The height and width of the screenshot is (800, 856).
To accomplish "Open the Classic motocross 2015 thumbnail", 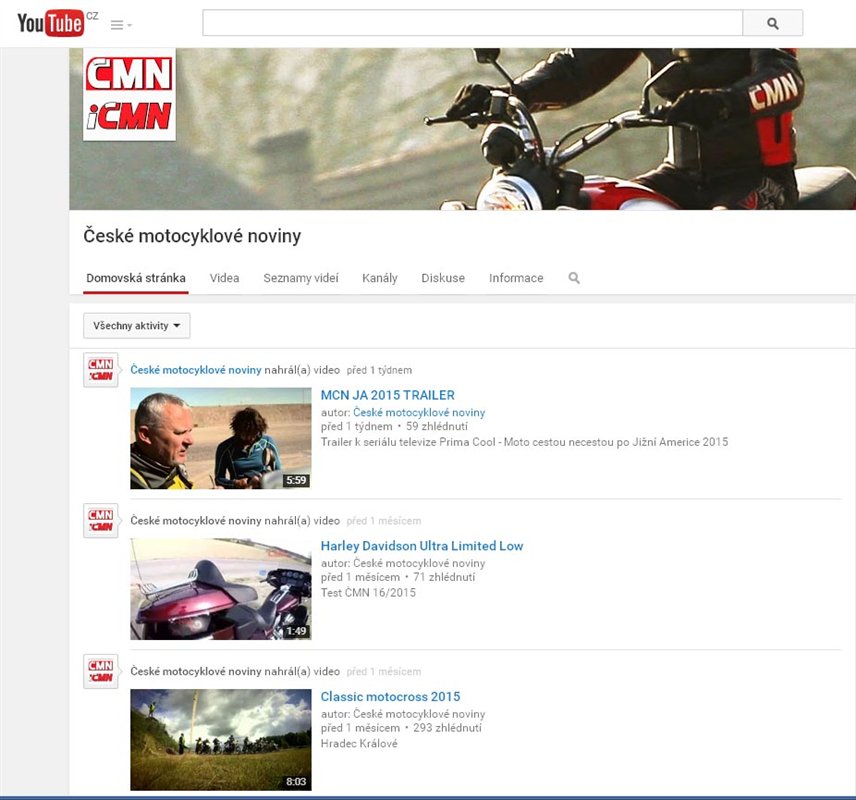I will point(221,739).
